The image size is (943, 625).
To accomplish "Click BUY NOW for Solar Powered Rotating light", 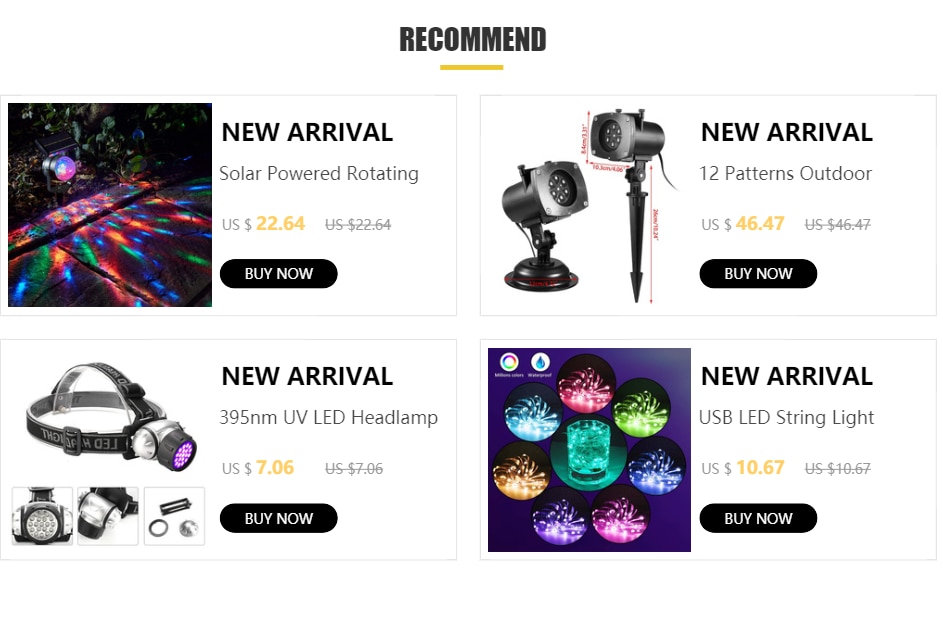I will [x=278, y=274].
